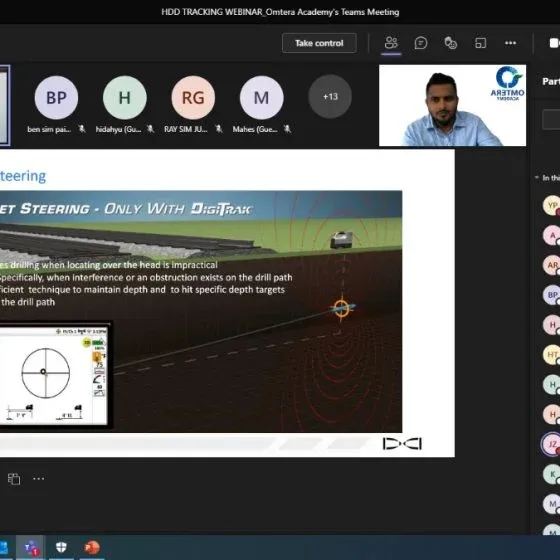Viewport: 560px width, 560px height.
Task: Select the presenter's video tile with Omtera logo
Action: [x=452, y=105]
